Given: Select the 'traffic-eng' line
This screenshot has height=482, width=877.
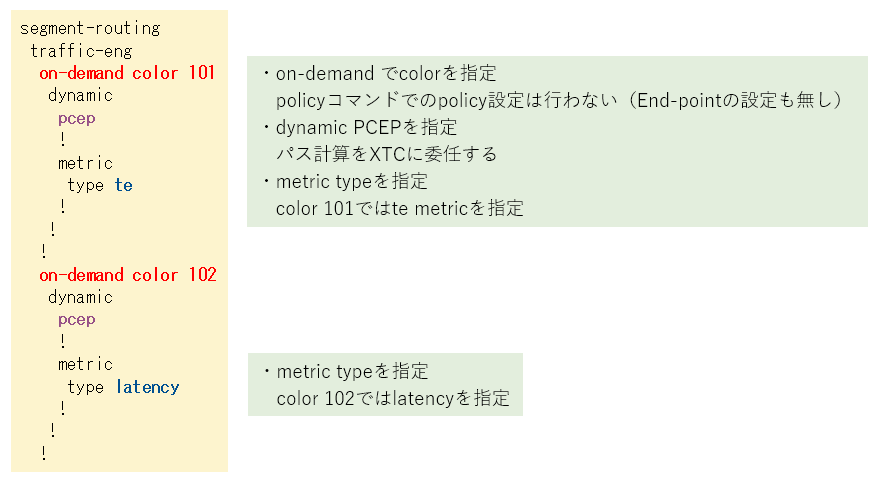Looking at the screenshot, I should point(81,51).
